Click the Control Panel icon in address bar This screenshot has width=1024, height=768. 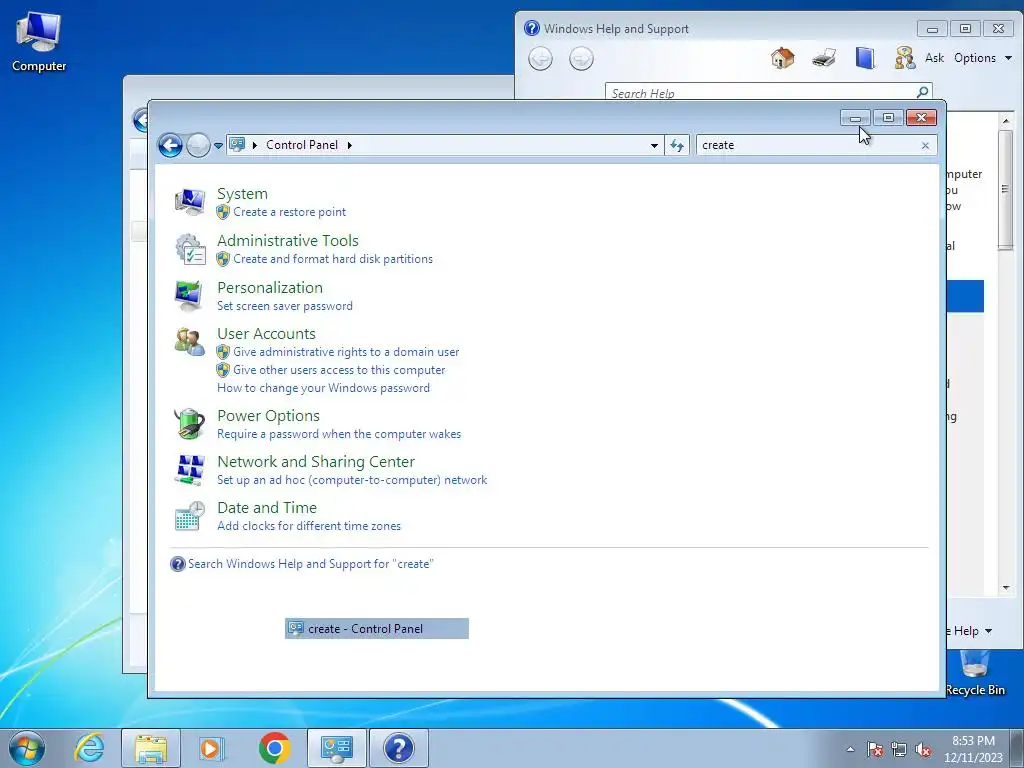pyautogui.click(x=238, y=144)
